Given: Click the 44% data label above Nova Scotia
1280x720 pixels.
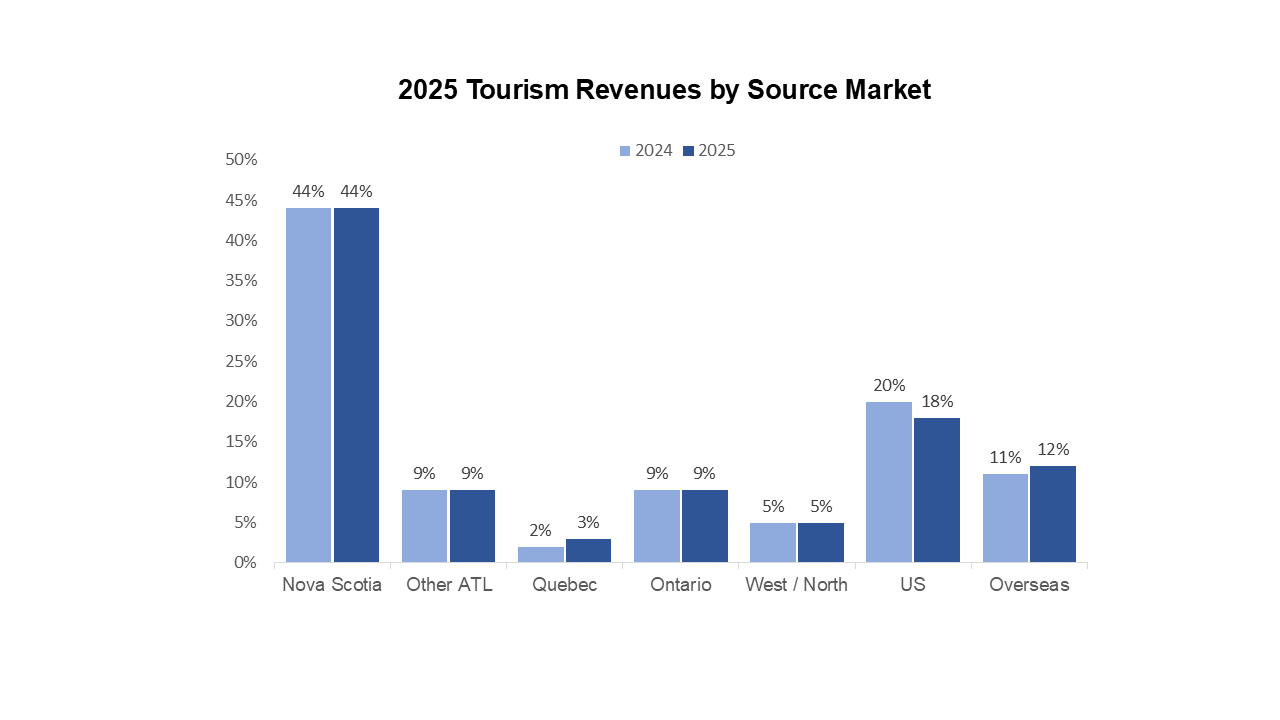Looking at the screenshot, I should pyautogui.click(x=307, y=191).
